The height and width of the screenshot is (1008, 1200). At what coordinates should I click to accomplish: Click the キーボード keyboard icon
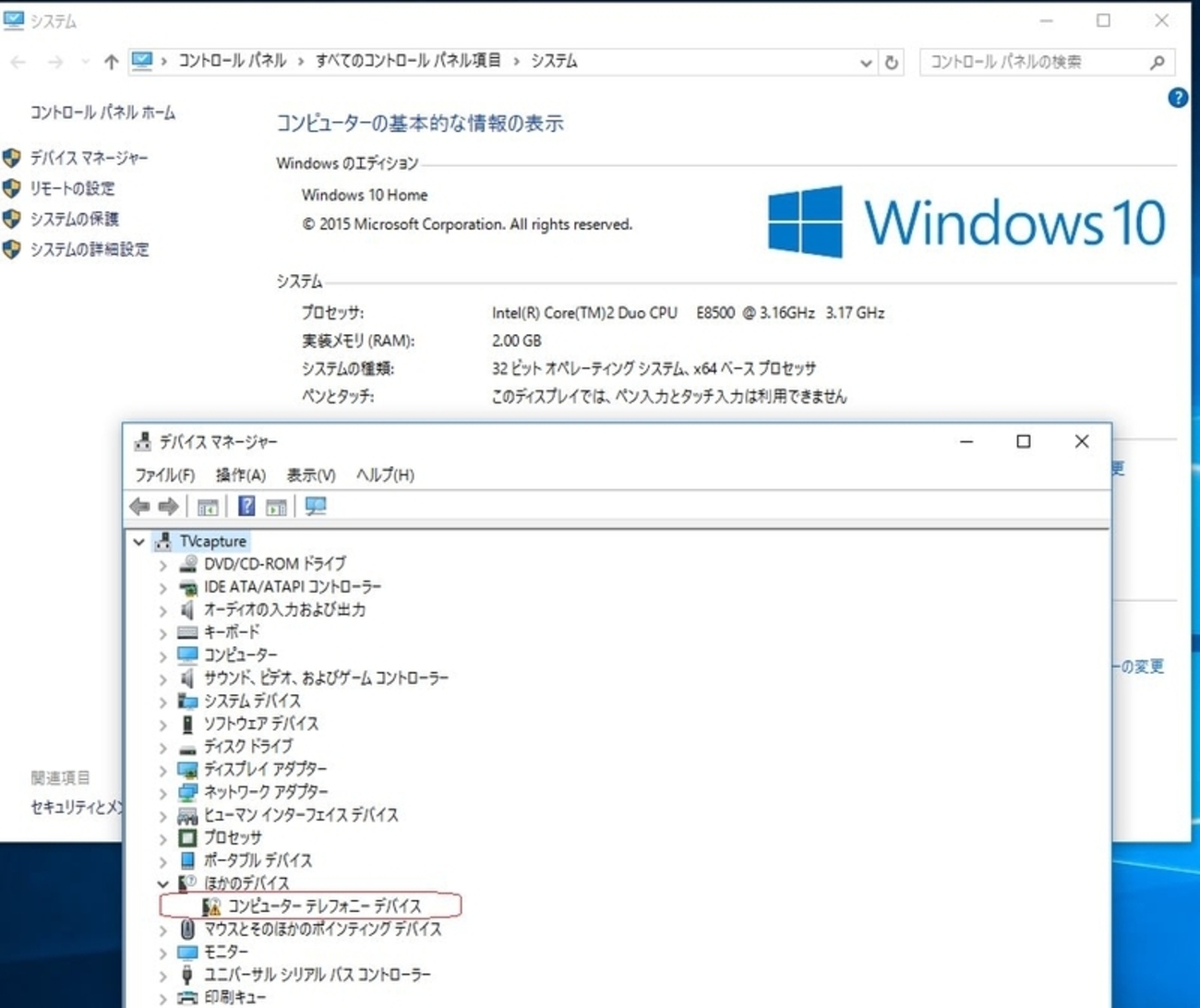coord(187,632)
